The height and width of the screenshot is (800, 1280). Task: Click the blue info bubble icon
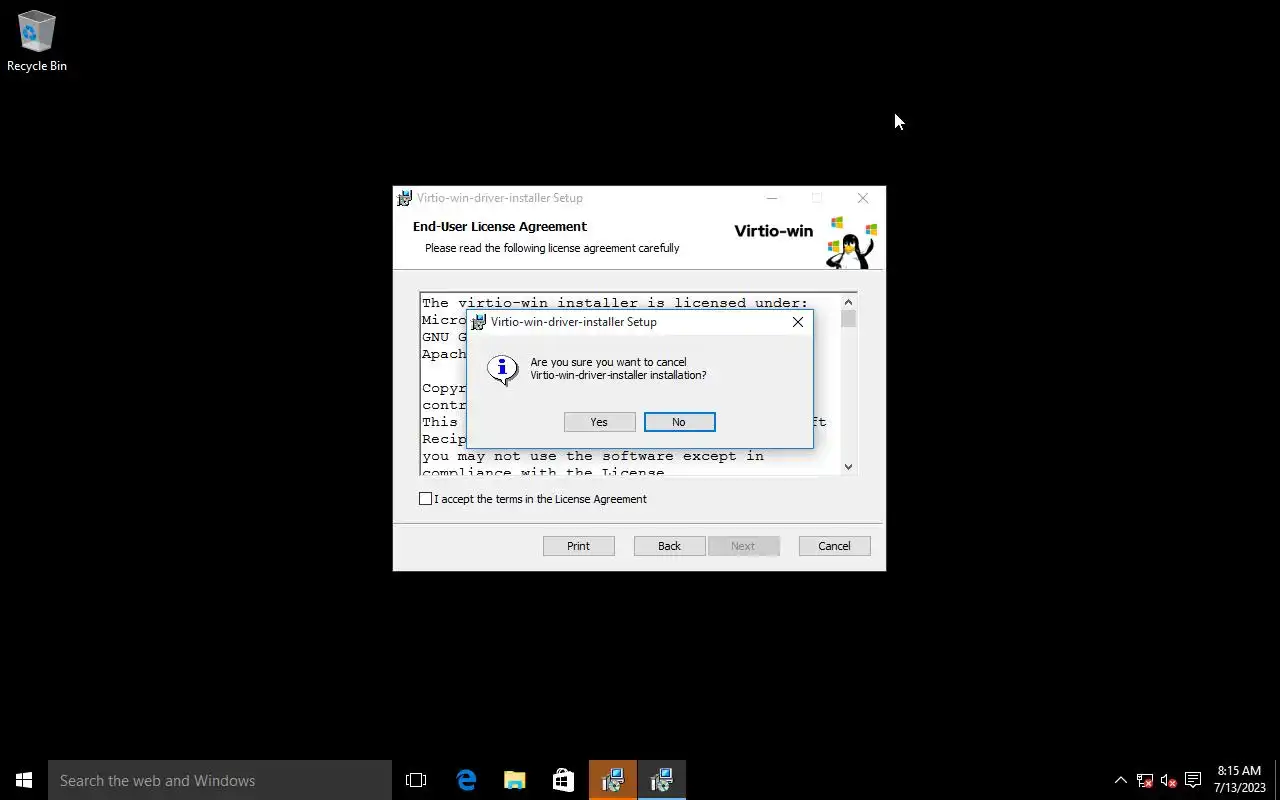(502, 369)
